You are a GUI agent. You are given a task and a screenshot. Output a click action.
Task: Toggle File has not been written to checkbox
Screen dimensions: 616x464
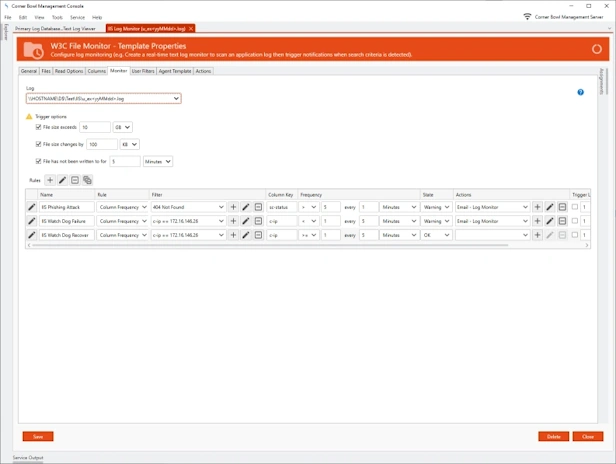[x=38, y=161]
